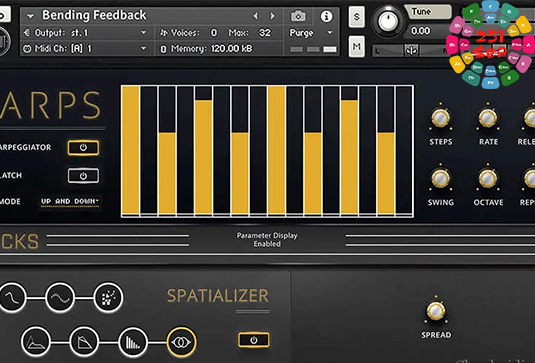The image size is (535, 363).
Task: Open the Mode Up And Down selector
Action: coord(70,202)
